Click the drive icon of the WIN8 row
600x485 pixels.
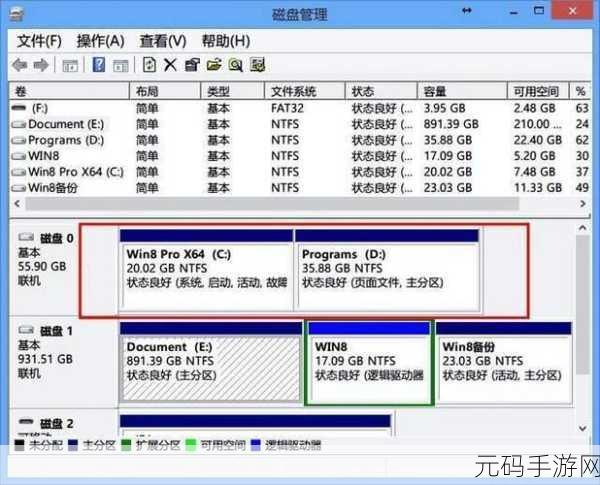(x=18, y=156)
